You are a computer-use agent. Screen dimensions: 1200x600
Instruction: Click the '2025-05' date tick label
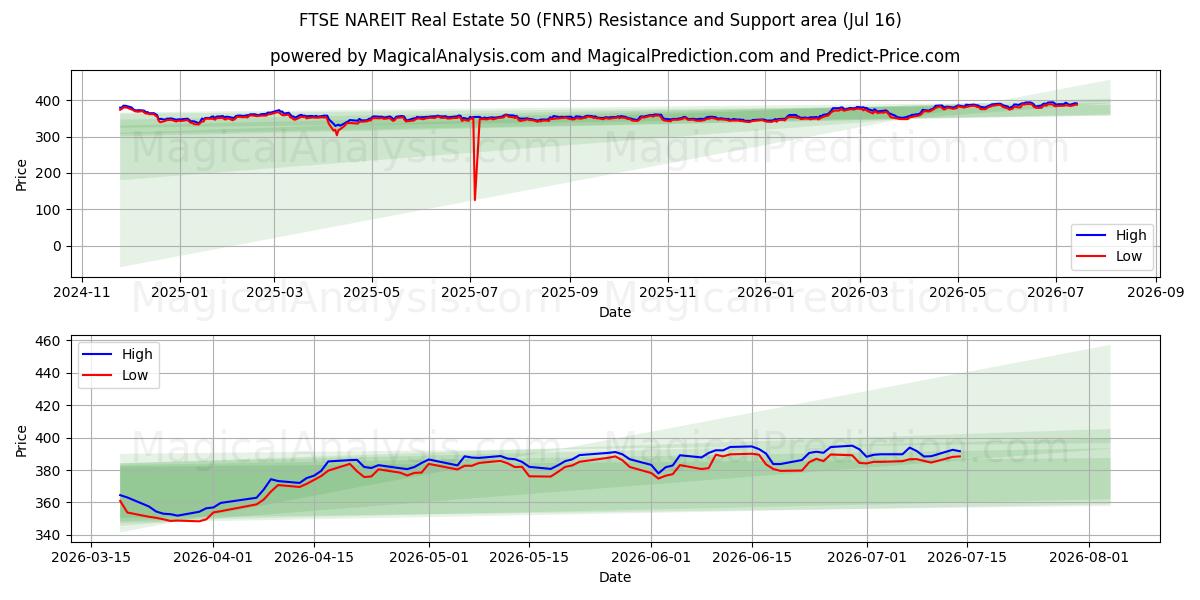pyautogui.click(x=372, y=292)
